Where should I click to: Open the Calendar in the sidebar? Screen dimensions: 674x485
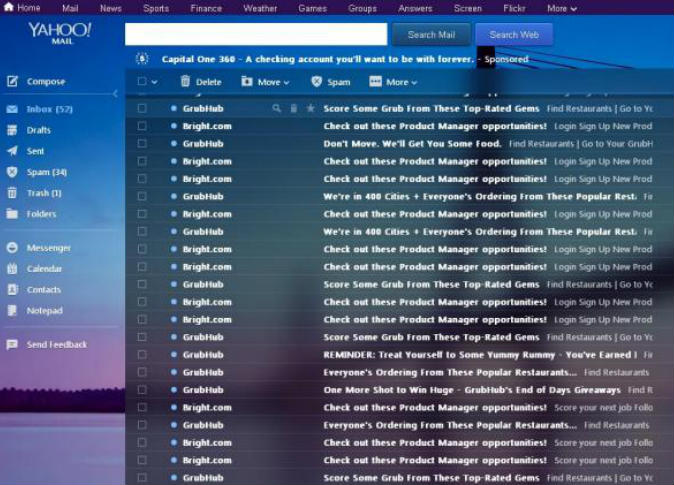(44, 269)
